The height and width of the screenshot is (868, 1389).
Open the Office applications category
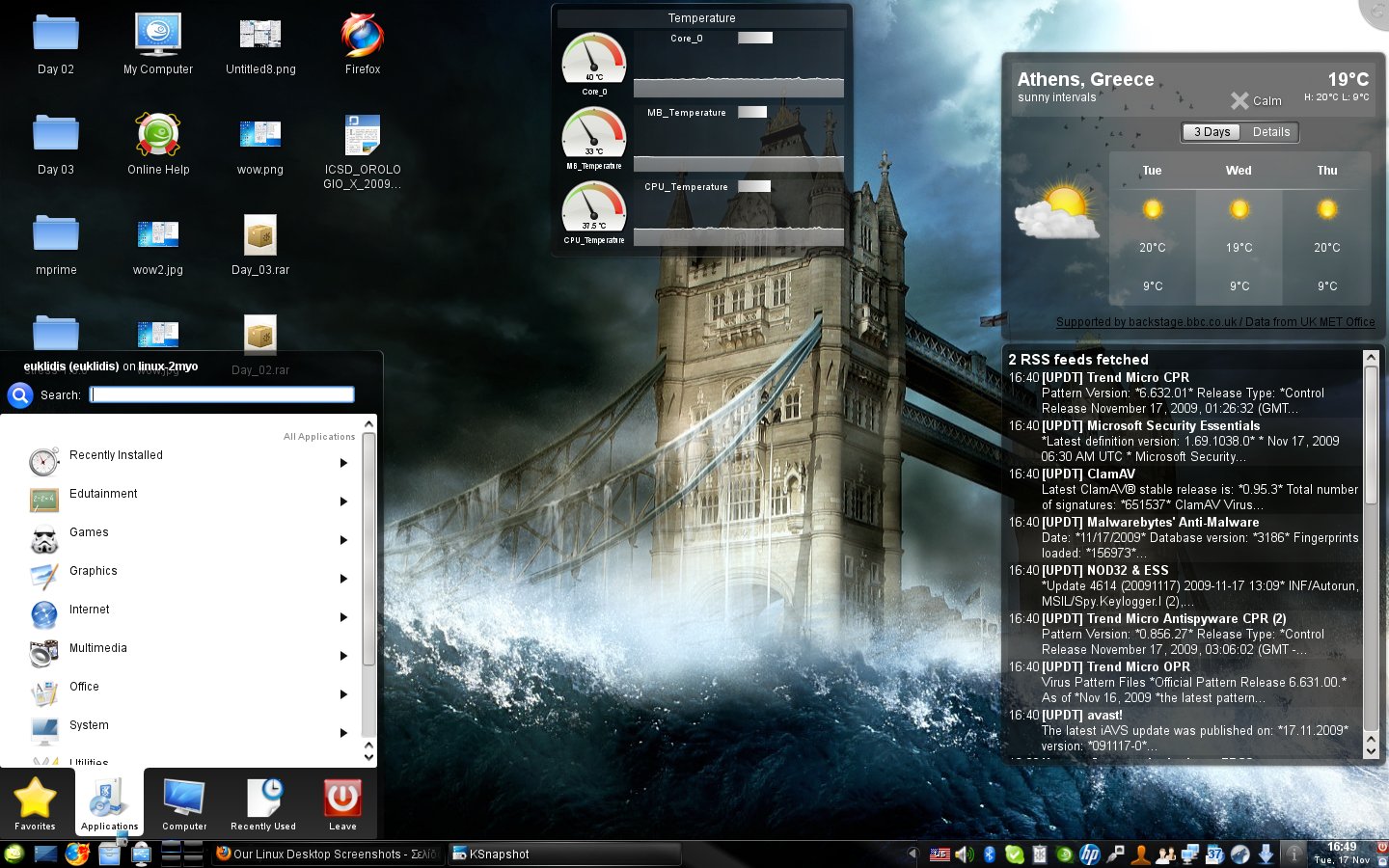(190, 692)
